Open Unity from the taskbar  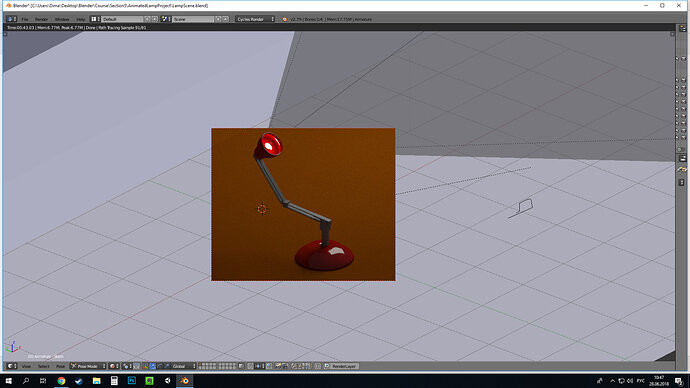(x=167, y=381)
